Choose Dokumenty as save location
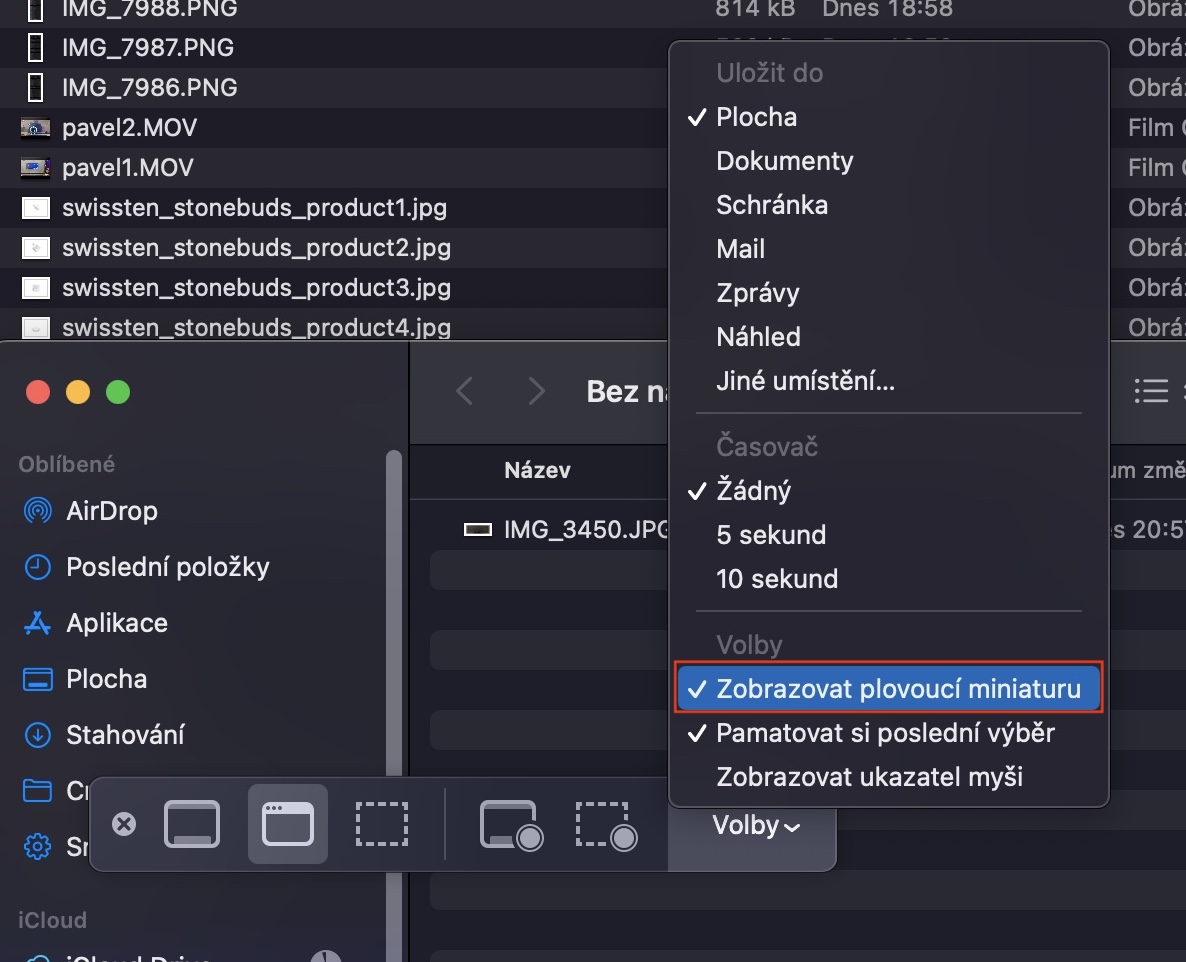 point(785,161)
